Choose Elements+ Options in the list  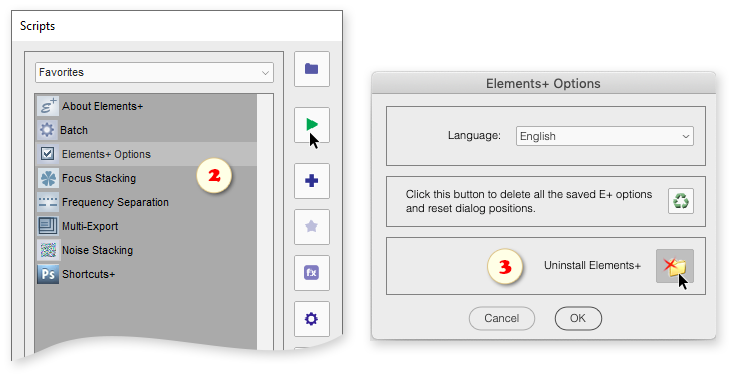(146, 154)
